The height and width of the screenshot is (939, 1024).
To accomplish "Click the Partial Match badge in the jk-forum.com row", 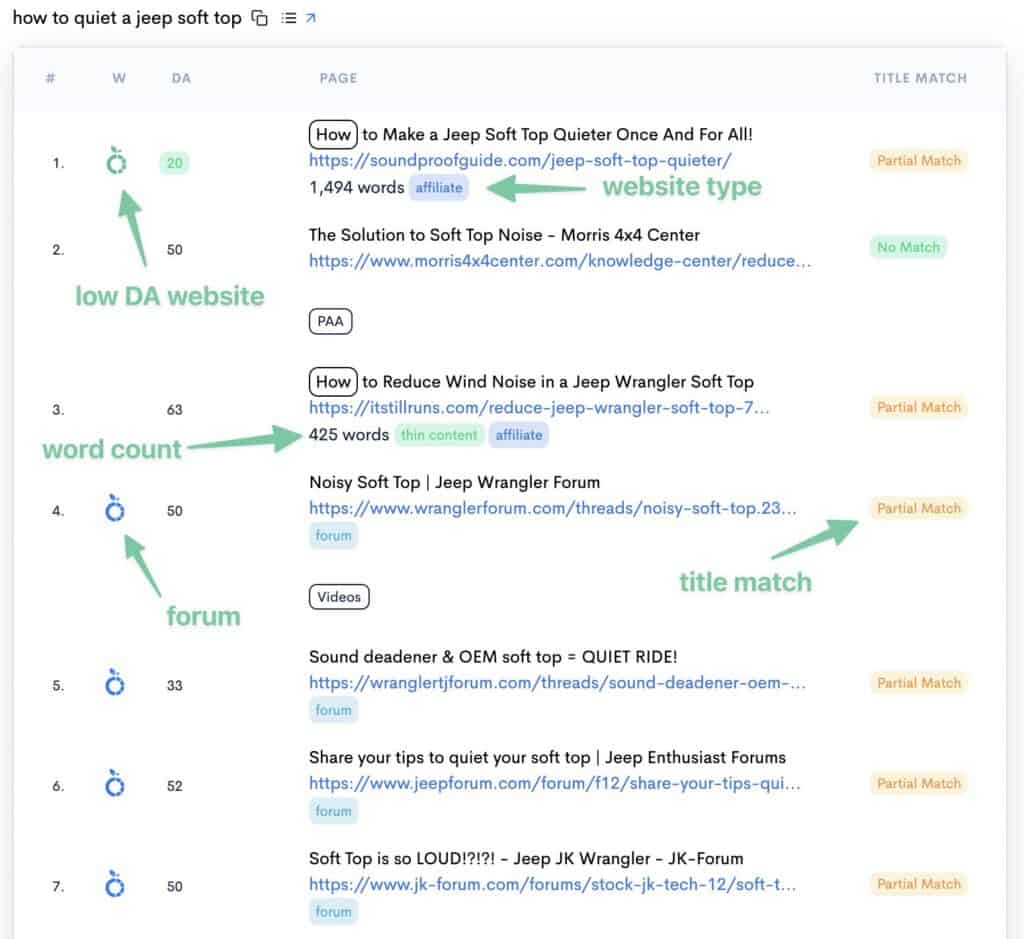I will pyautogui.click(x=919, y=884).
